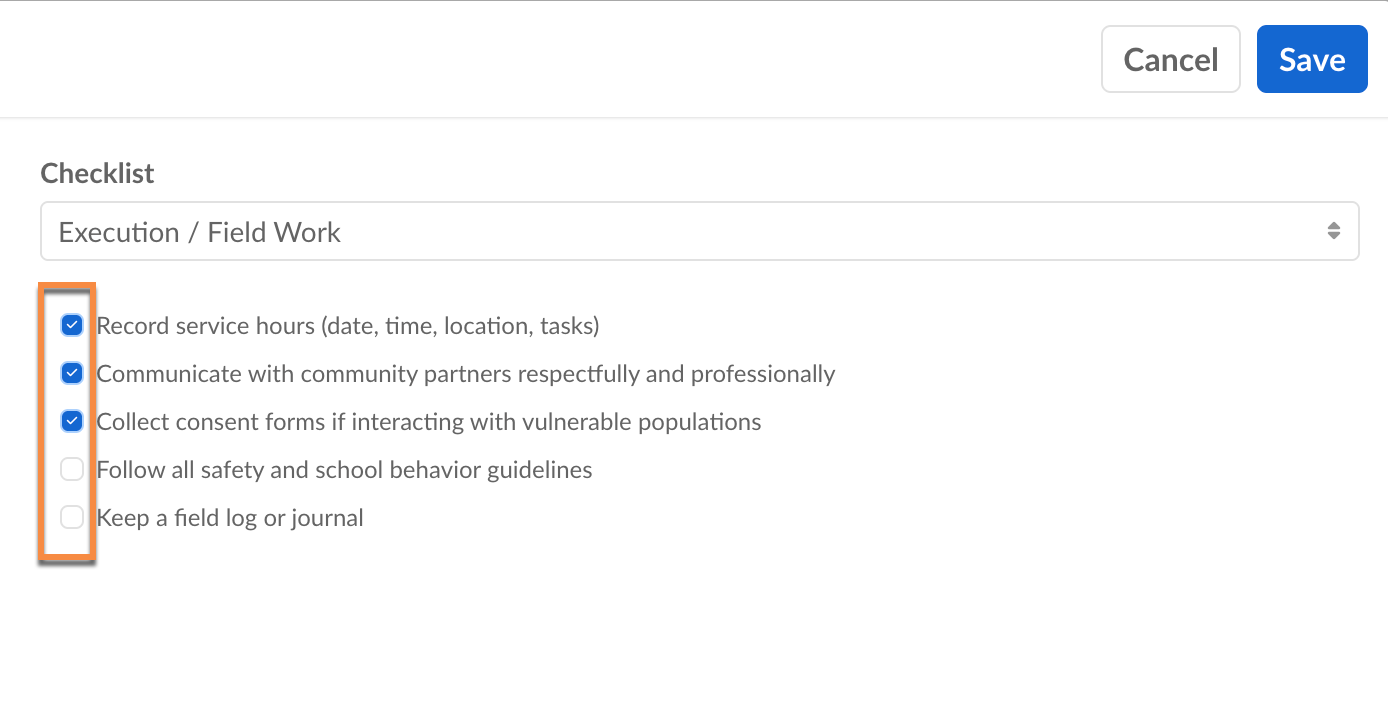Viewport: 1388px width, 710px height.
Task: Click "Follow all safety and school behavior" text
Action: [x=344, y=470]
